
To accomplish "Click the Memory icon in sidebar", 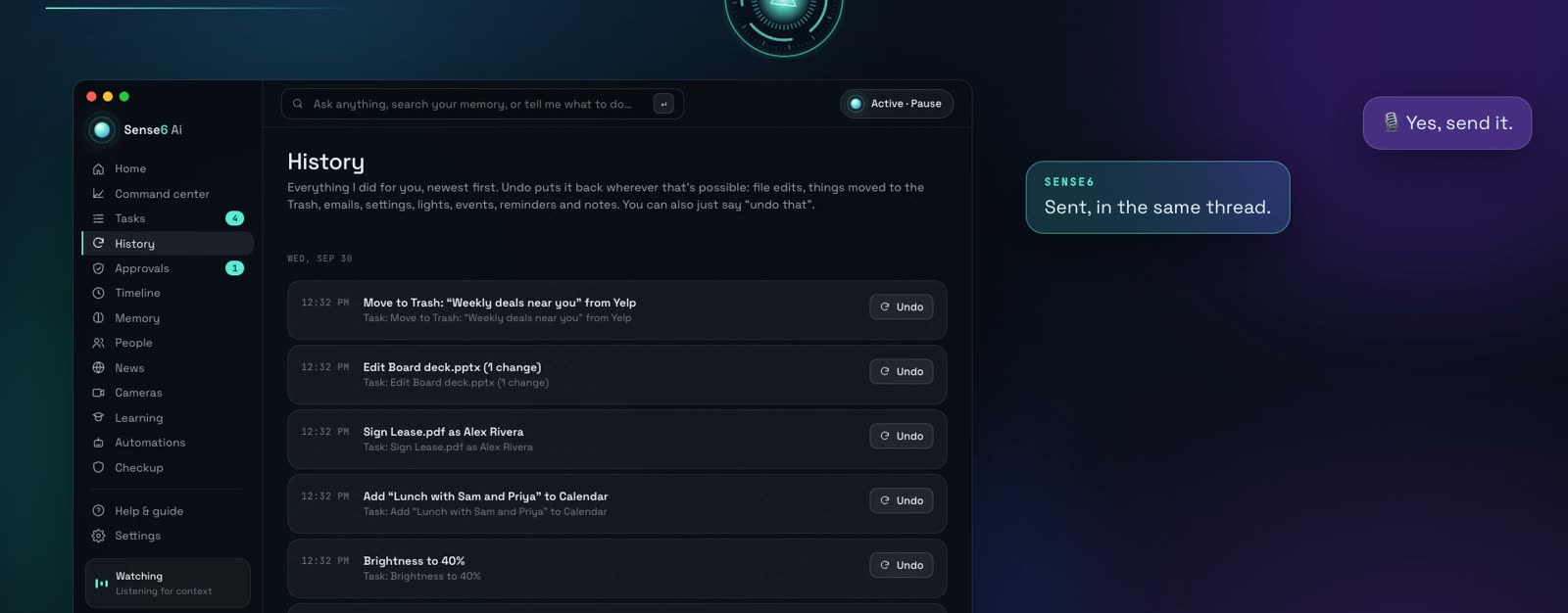I will (x=98, y=318).
